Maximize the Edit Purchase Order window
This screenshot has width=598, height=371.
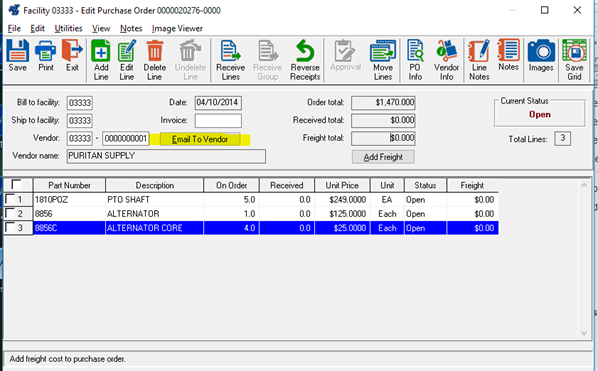click(545, 10)
